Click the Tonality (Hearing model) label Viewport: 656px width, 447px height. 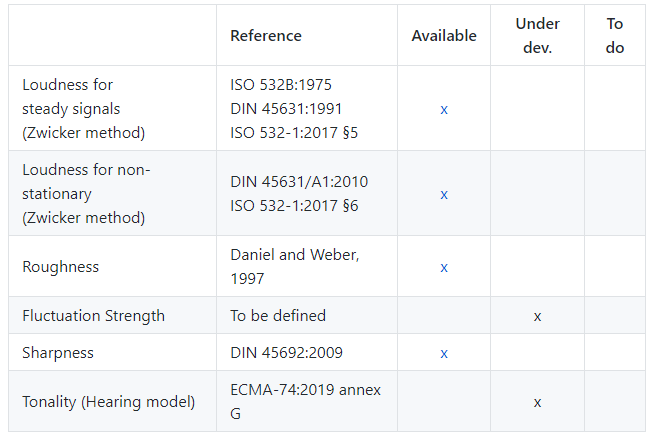pos(108,401)
